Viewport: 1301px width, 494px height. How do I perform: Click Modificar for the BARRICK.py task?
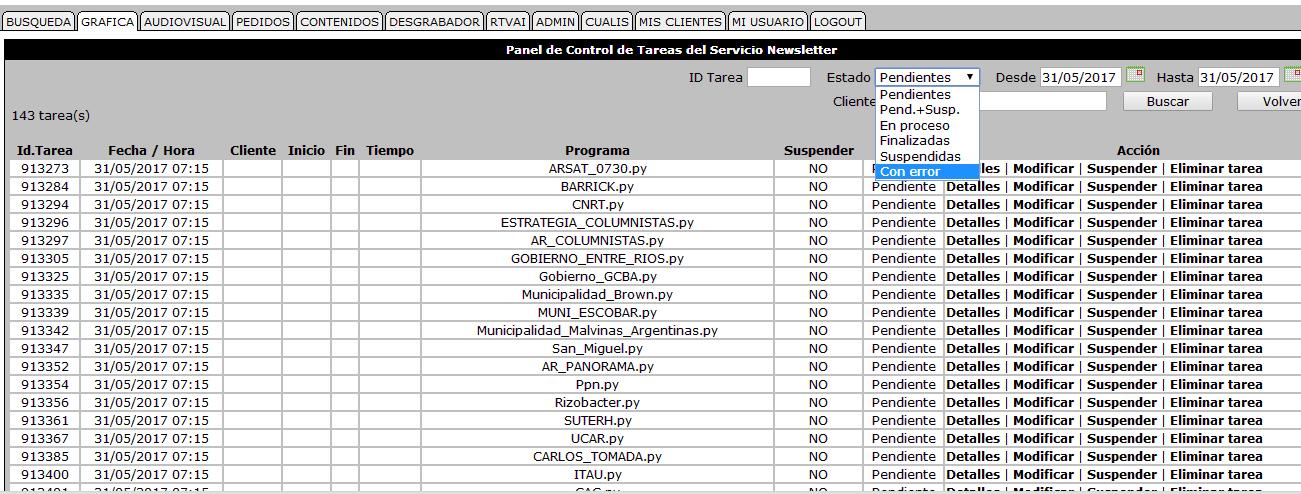(x=1043, y=187)
